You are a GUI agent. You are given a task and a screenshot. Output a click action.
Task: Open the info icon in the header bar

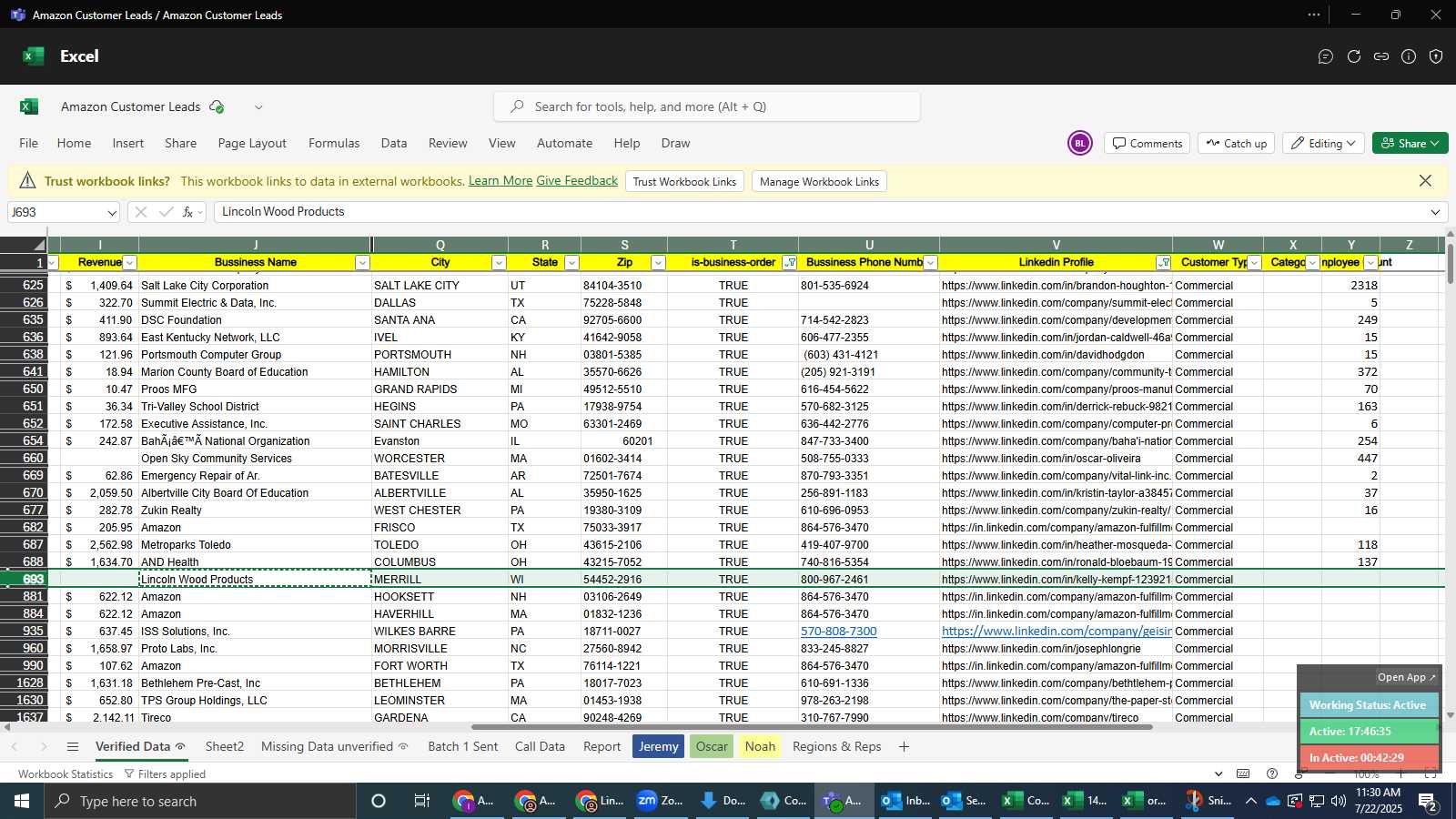click(1409, 56)
